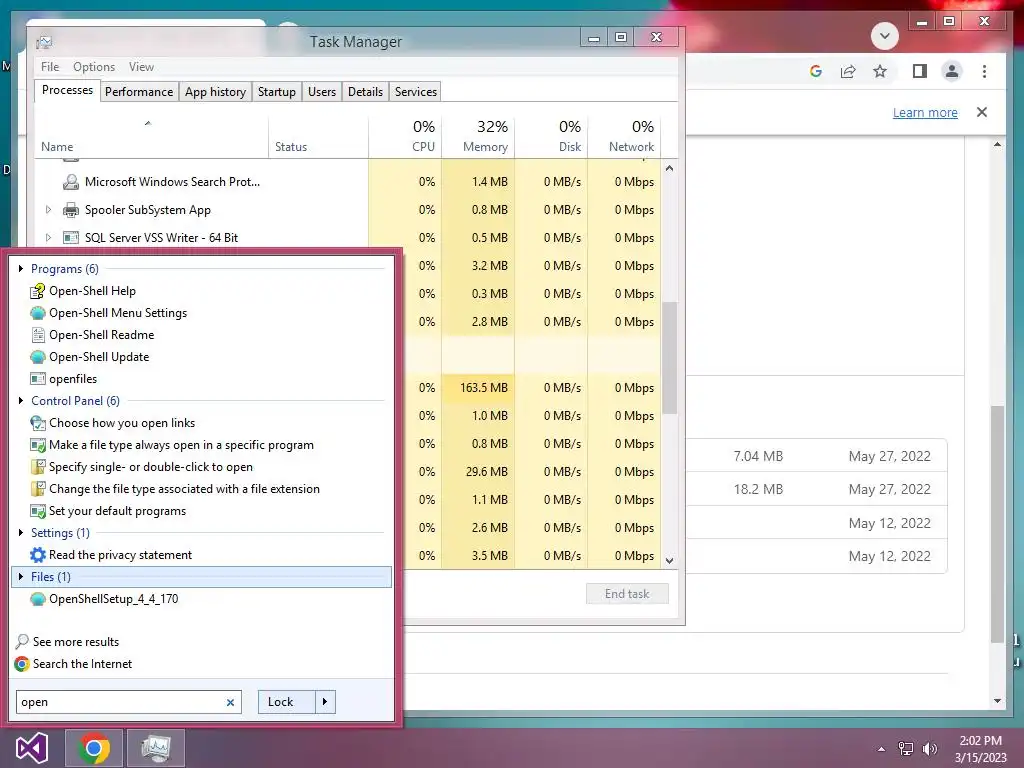Screen dimensions: 1024x768
Task: Collapse the Files (1) group
Action: click(21, 577)
